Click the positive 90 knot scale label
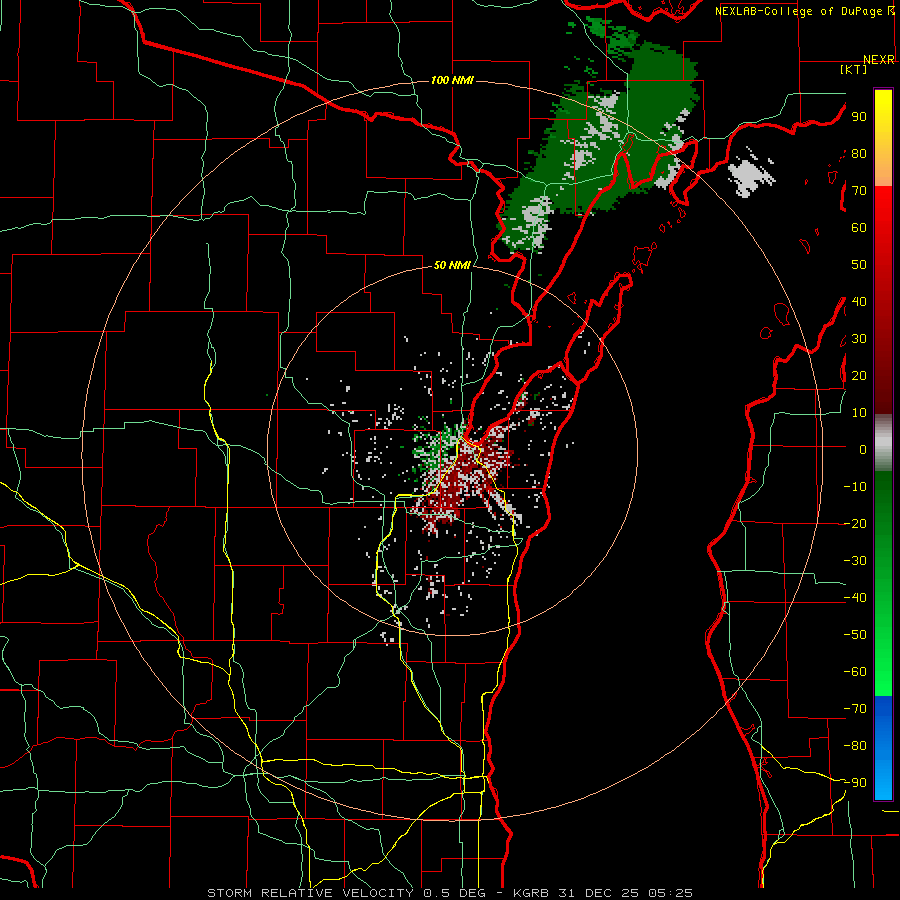Screen dimensions: 900x900 click(859, 117)
